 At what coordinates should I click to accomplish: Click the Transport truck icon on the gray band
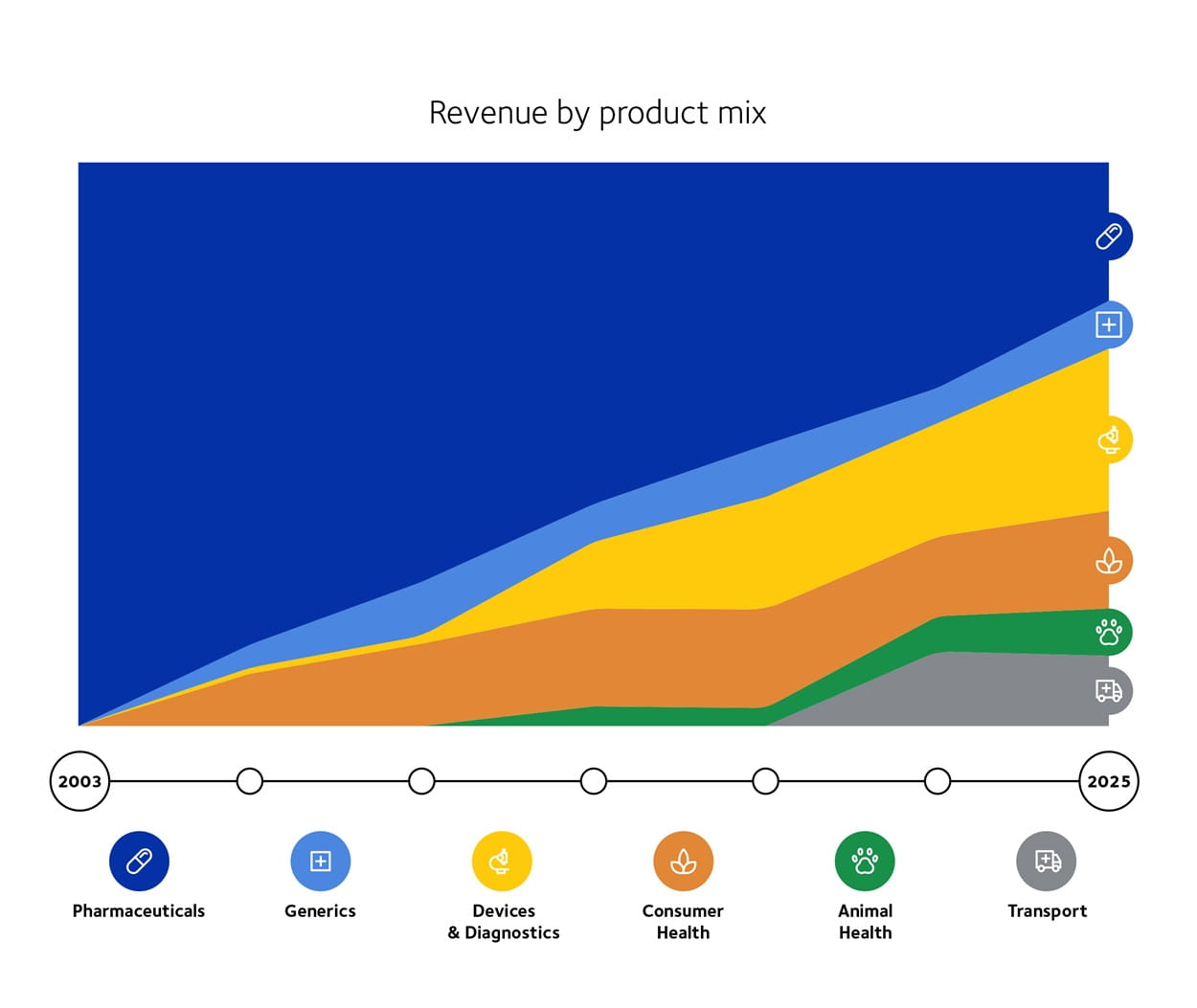1110,691
